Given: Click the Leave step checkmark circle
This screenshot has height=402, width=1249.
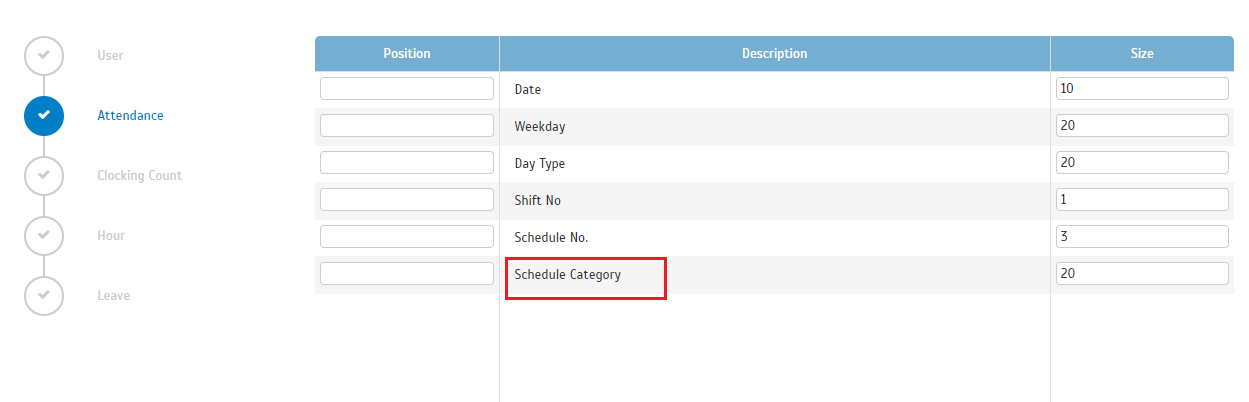Looking at the screenshot, I should click(44, 295).
